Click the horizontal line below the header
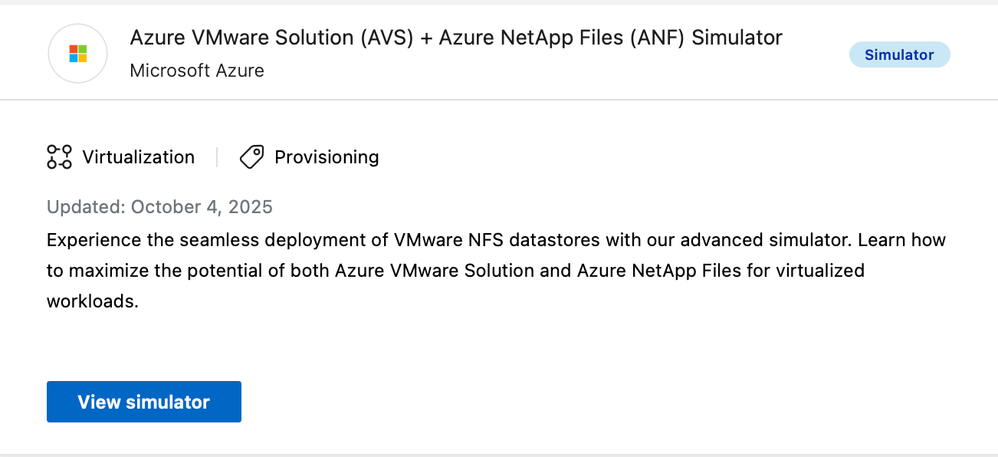998x457 pixels. pos(499,100)
